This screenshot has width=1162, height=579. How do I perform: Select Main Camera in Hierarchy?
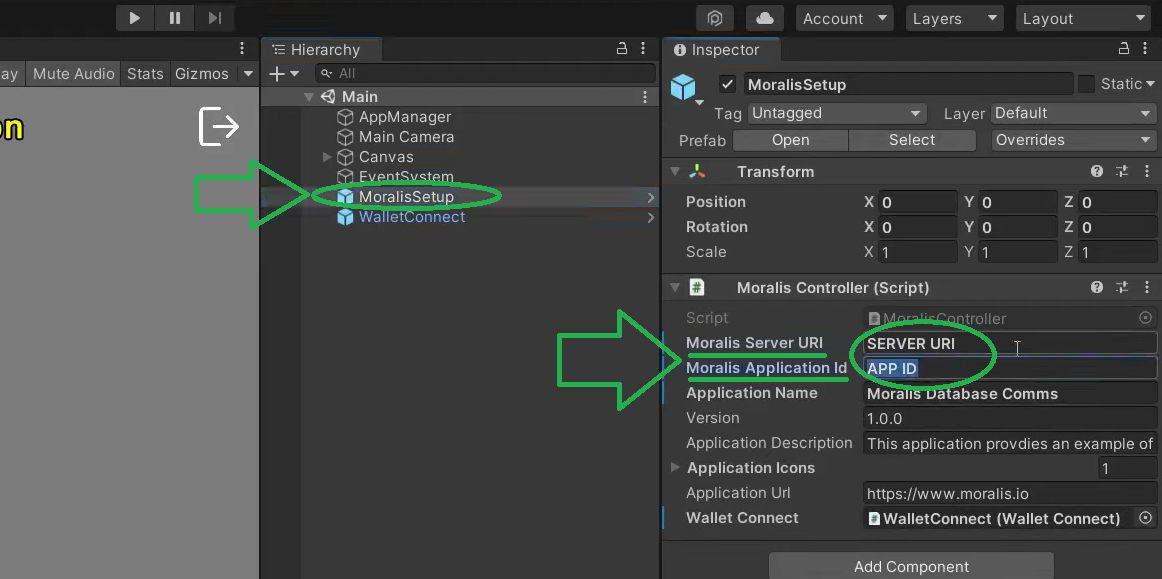[406, 137]
